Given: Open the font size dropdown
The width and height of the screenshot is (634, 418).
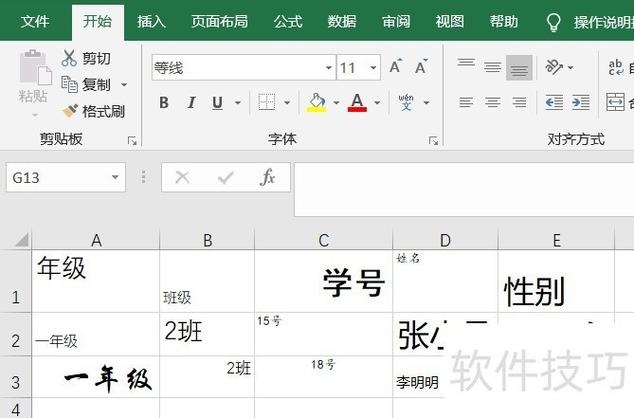Looking at the screenshot, I should click(373, 68).
